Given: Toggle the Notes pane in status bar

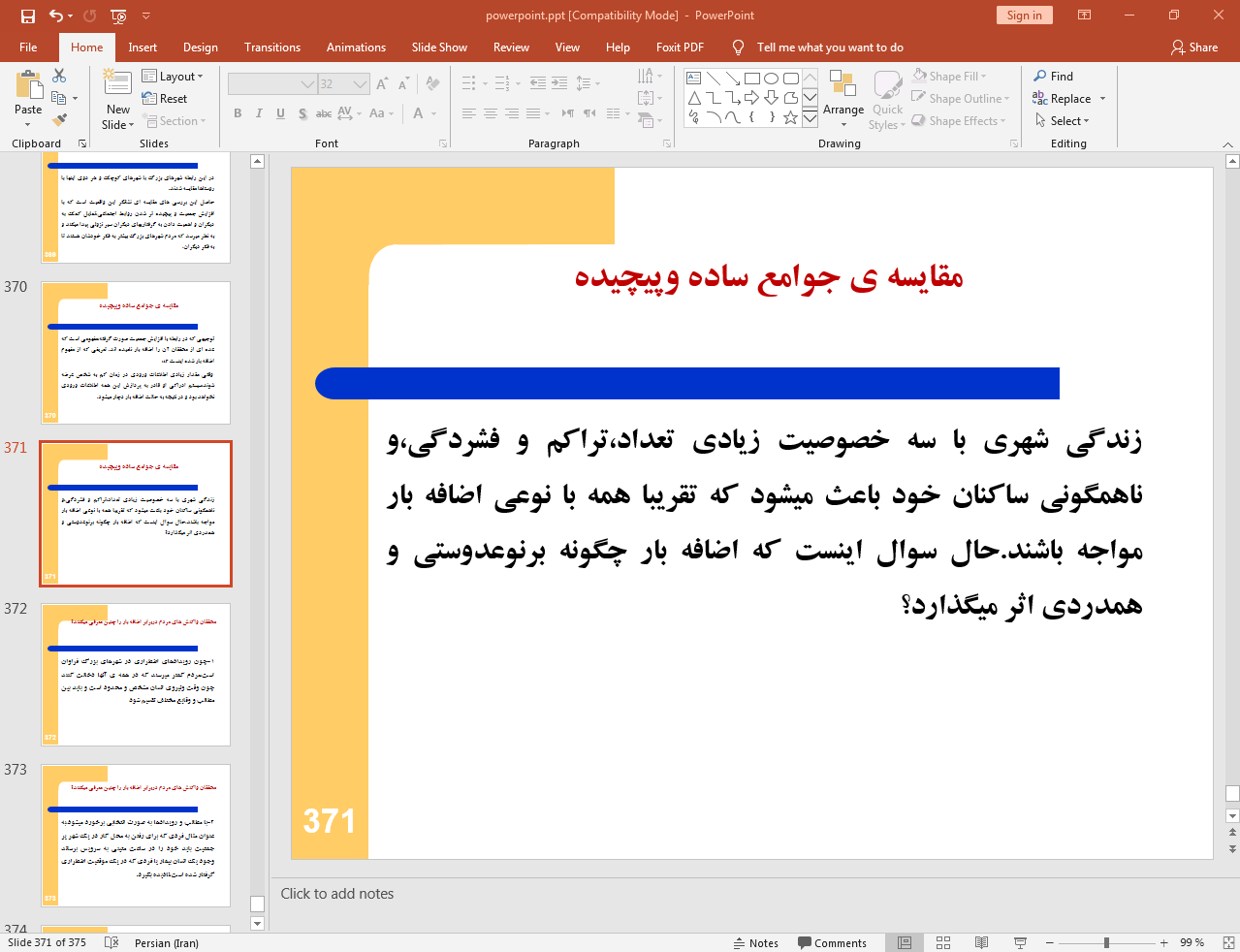Looking at the screenshot, I should [756, 943].
